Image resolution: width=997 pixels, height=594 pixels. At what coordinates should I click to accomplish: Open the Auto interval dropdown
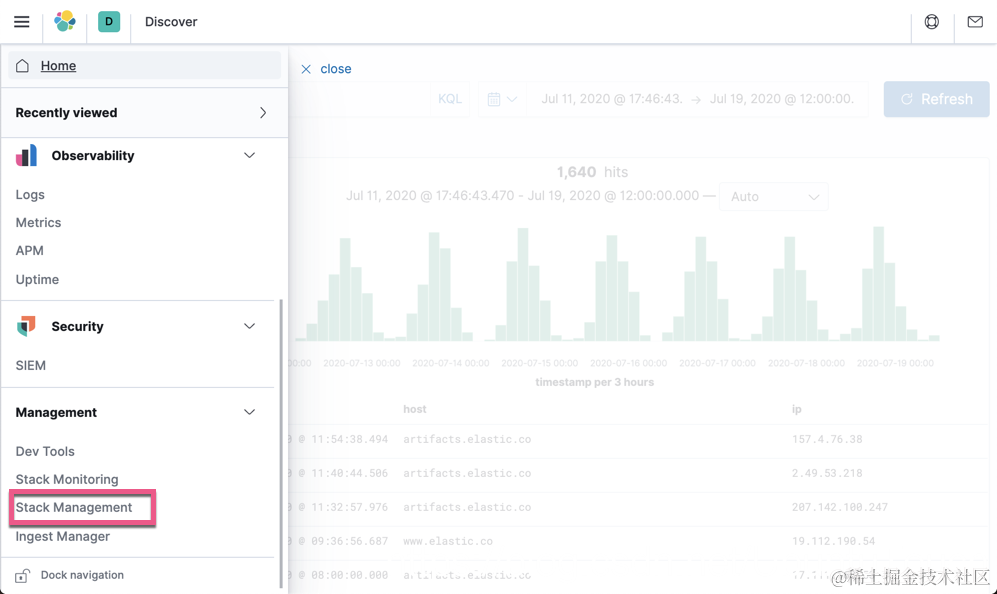click(x=773, y=197)
